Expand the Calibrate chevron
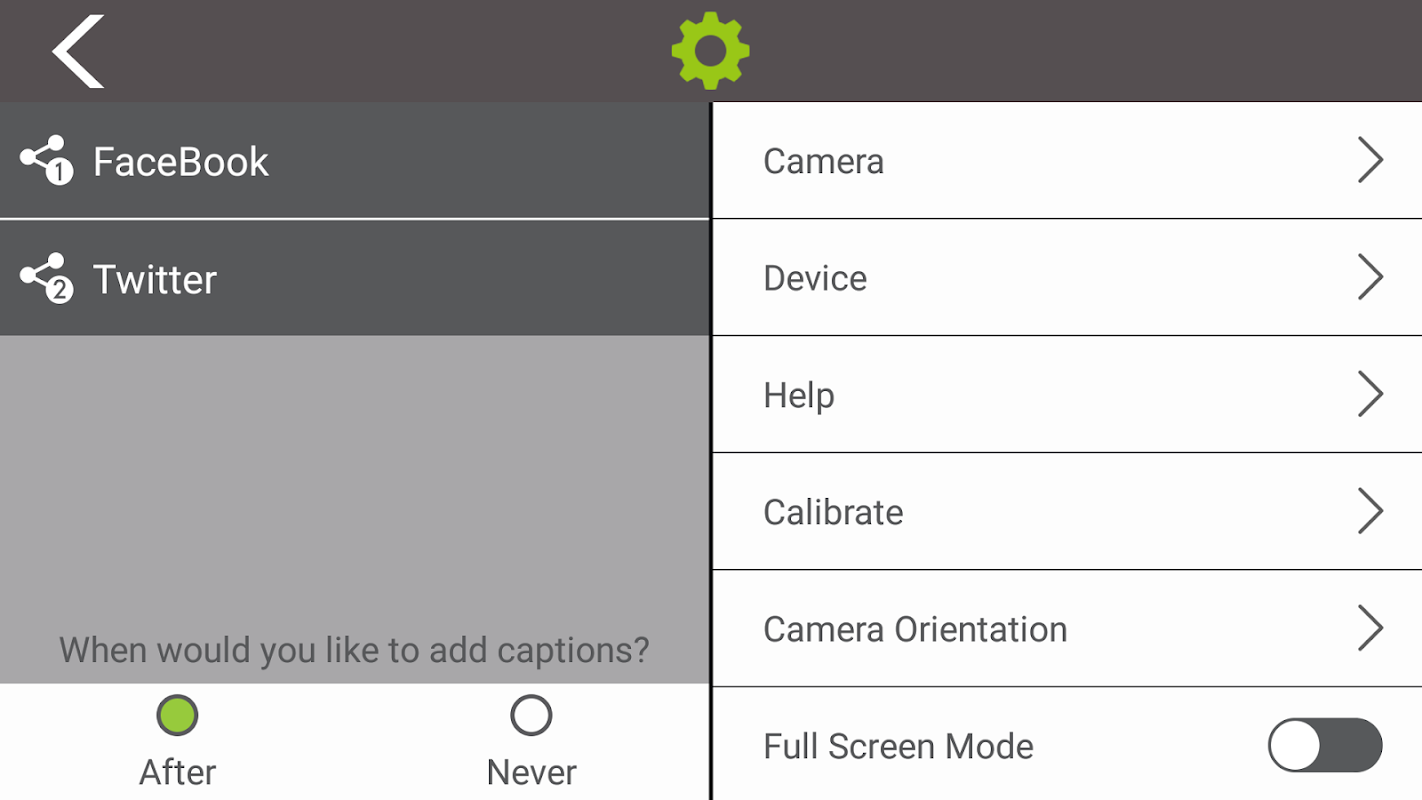 tap(1369, 511)
